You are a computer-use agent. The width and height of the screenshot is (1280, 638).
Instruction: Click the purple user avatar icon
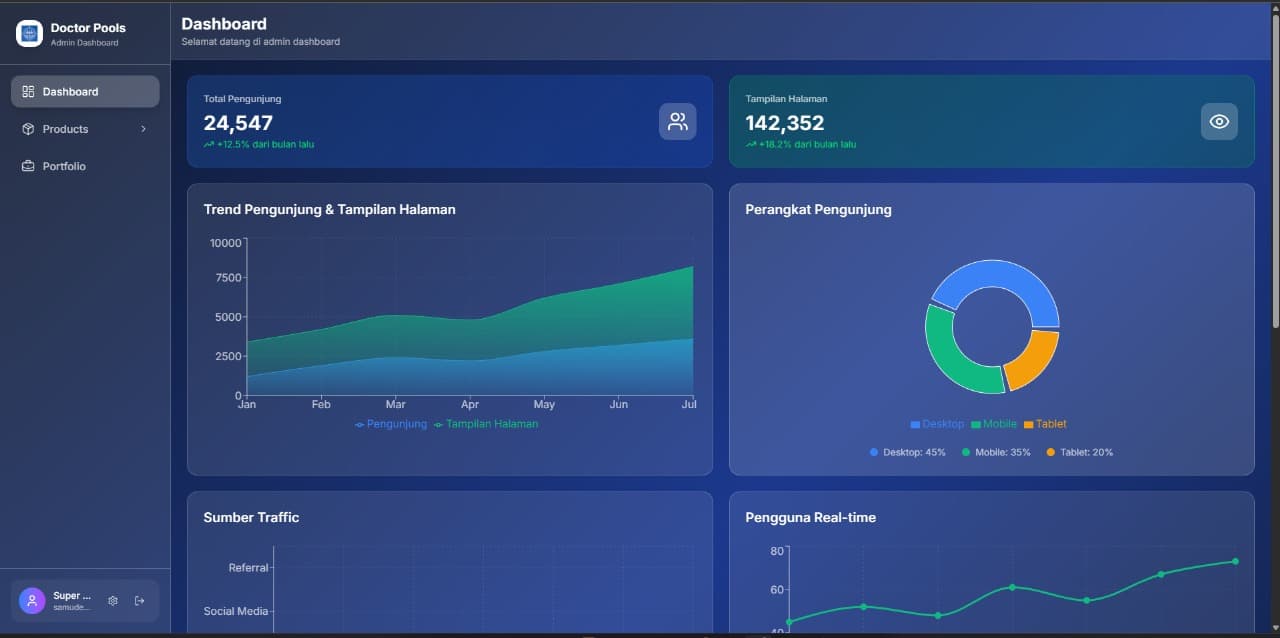(30, 600)
